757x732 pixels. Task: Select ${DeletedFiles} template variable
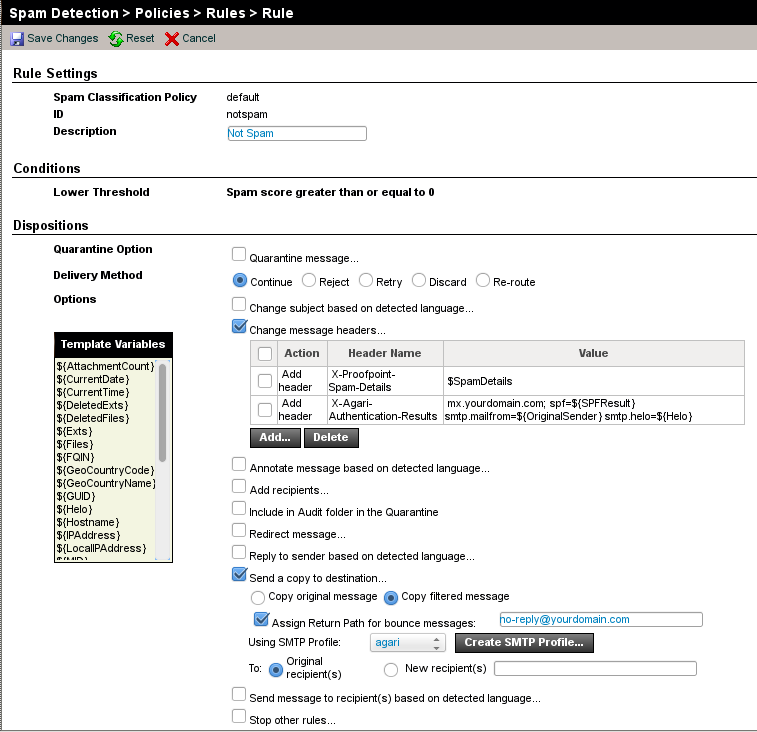(93, 418)
